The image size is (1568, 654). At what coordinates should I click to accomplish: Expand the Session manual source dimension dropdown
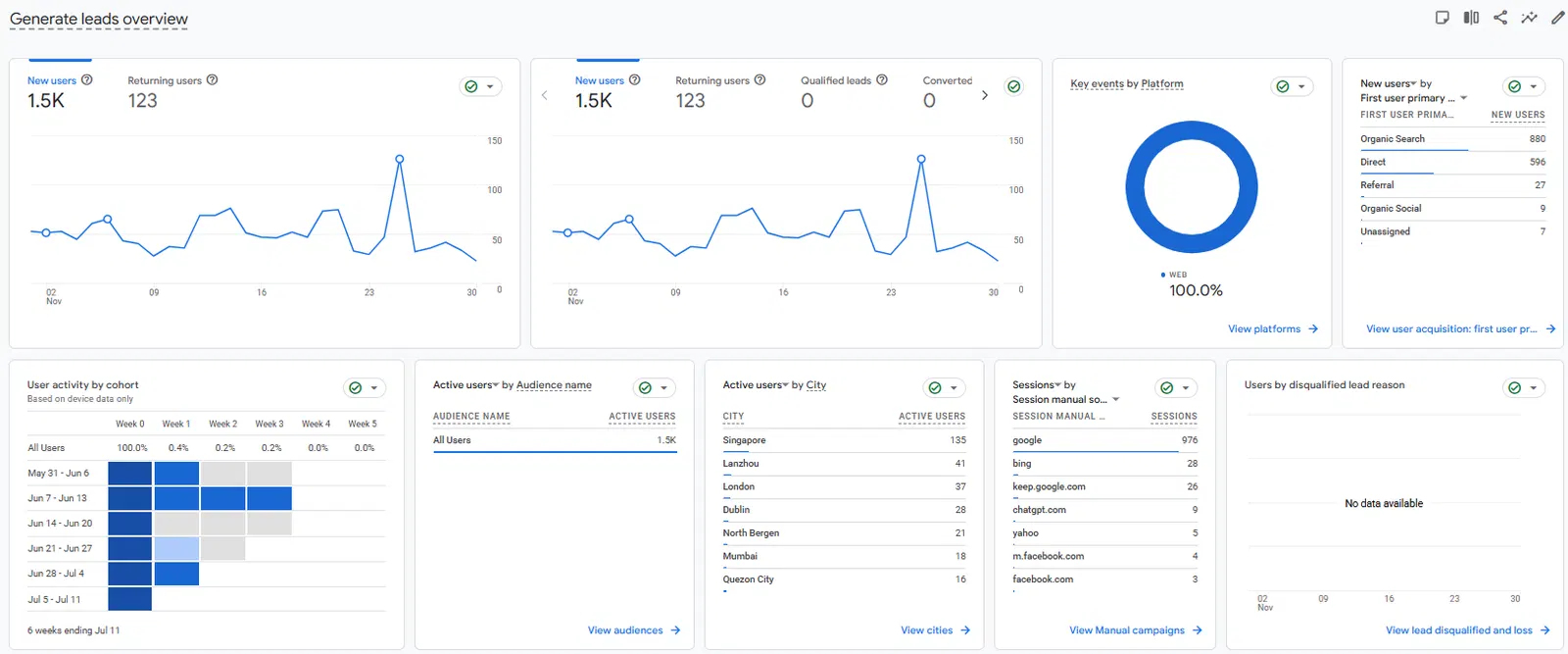pos(1066,399)
